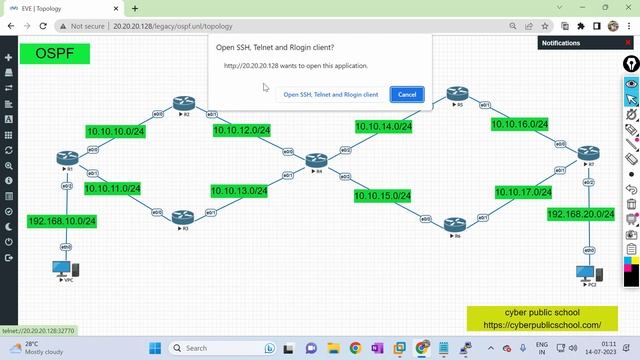
Task: Click the Close lab power icon
Action: tap(9, 242)
